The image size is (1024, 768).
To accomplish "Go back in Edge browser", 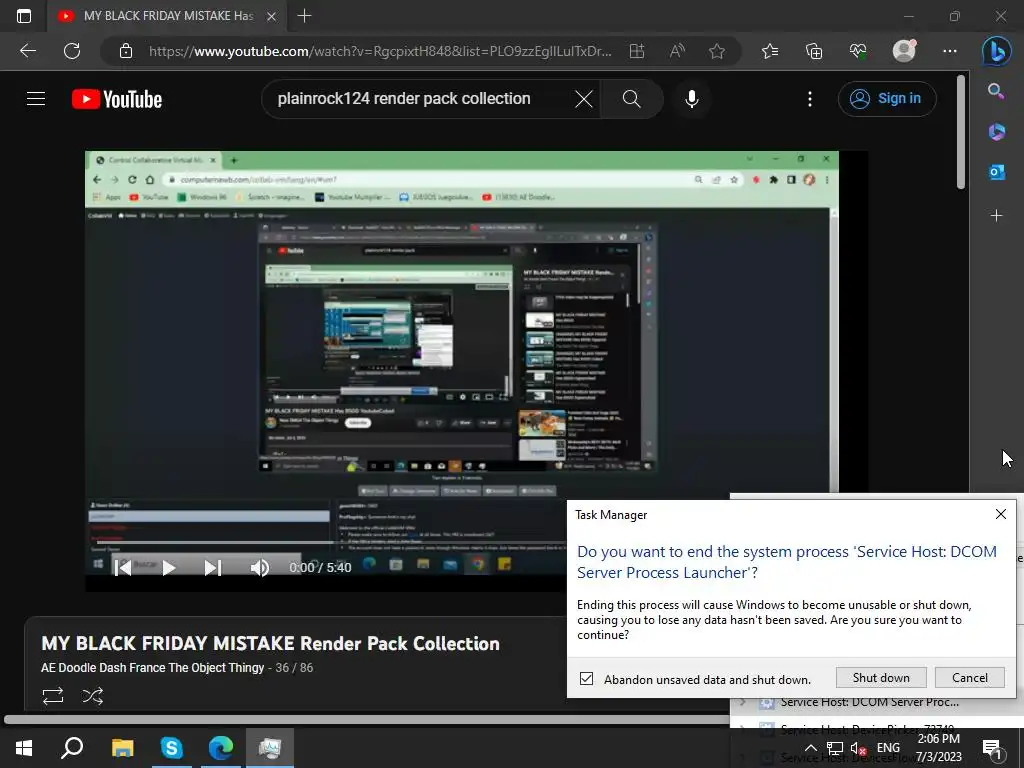I will point(28,51).
